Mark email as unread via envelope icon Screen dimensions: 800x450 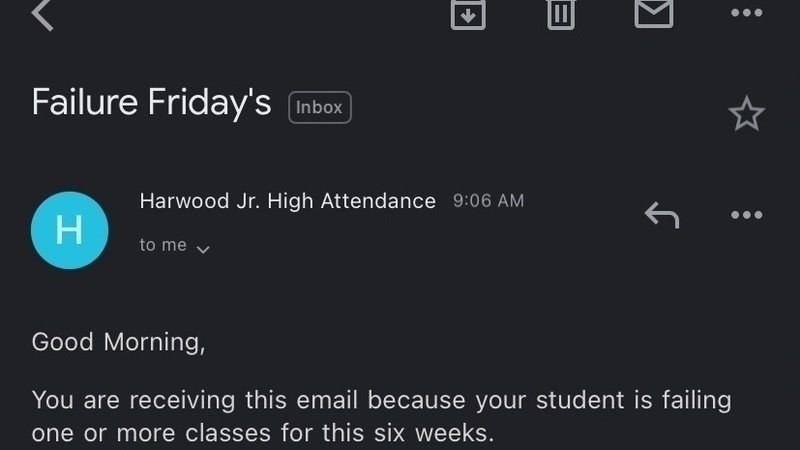(x=654, y=13)
